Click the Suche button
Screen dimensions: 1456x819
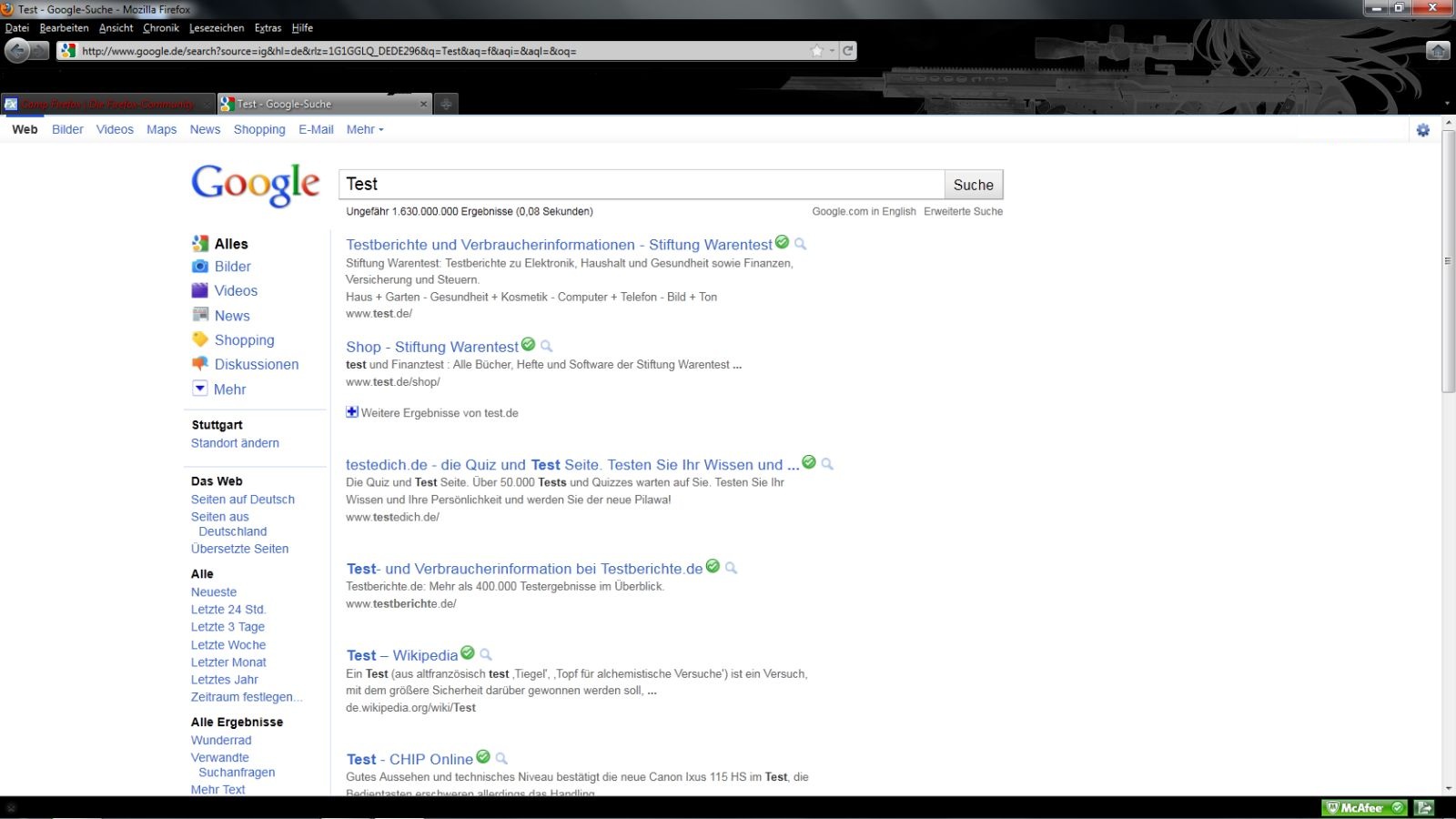tap(973, 185)
